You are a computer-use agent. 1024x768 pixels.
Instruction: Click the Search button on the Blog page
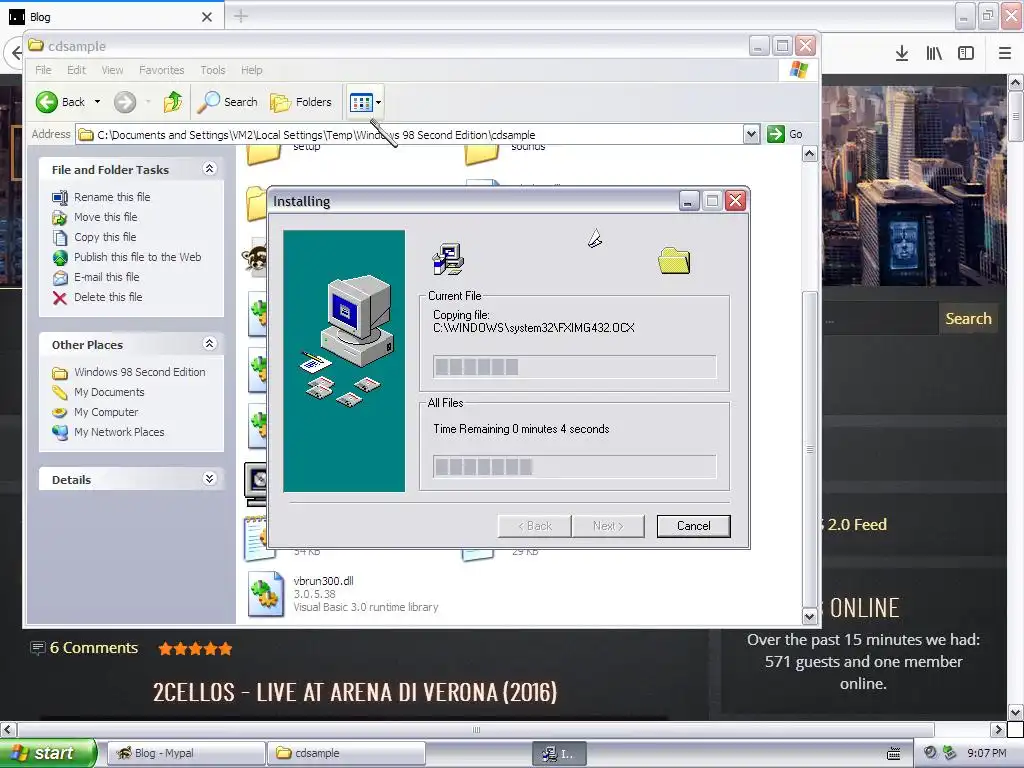[968, 319]
